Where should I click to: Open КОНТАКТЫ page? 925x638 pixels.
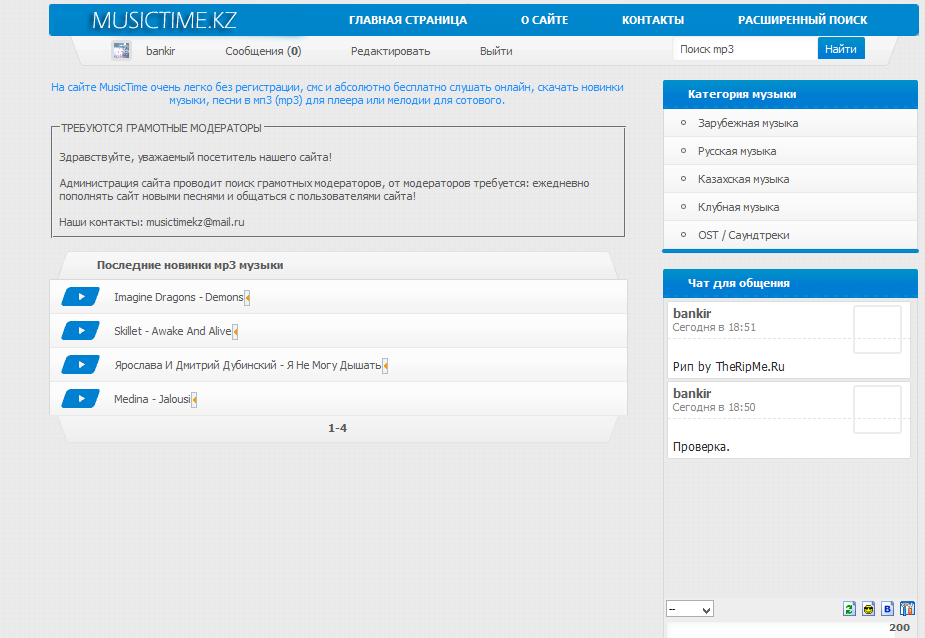652,20
